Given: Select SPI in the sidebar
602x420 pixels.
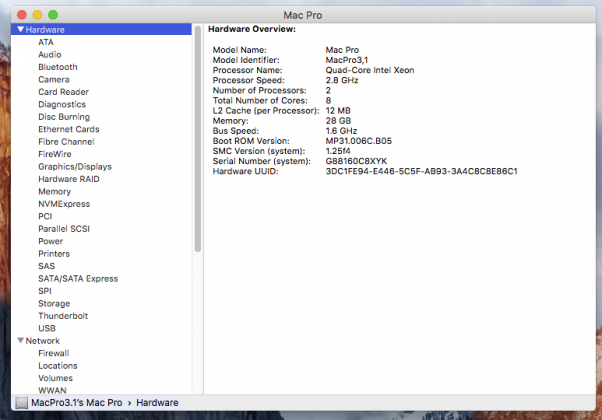Looking at the screenshot, I should click(45, 291).
